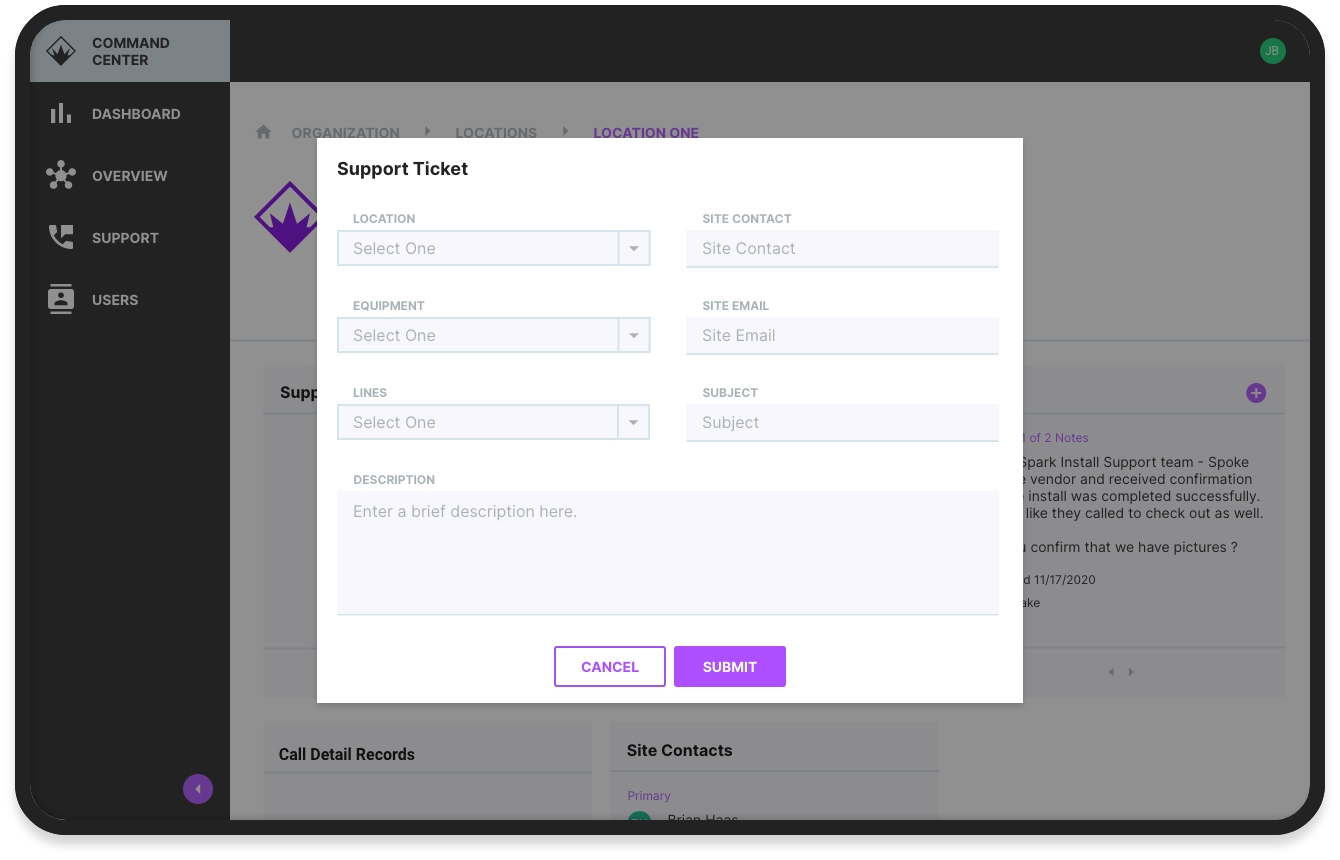Open the Organization breadcrumb item

[345, 133]
